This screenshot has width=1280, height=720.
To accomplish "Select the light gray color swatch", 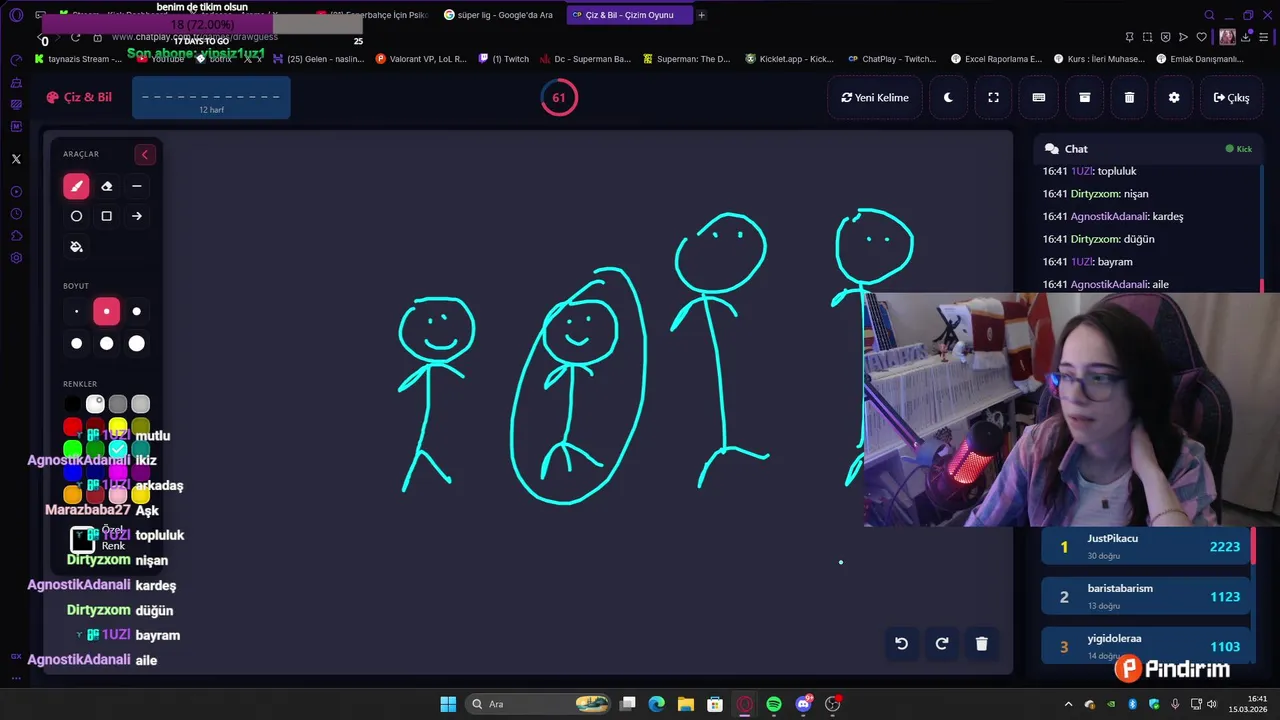I will pyautogui.click(x=141, y=404).
